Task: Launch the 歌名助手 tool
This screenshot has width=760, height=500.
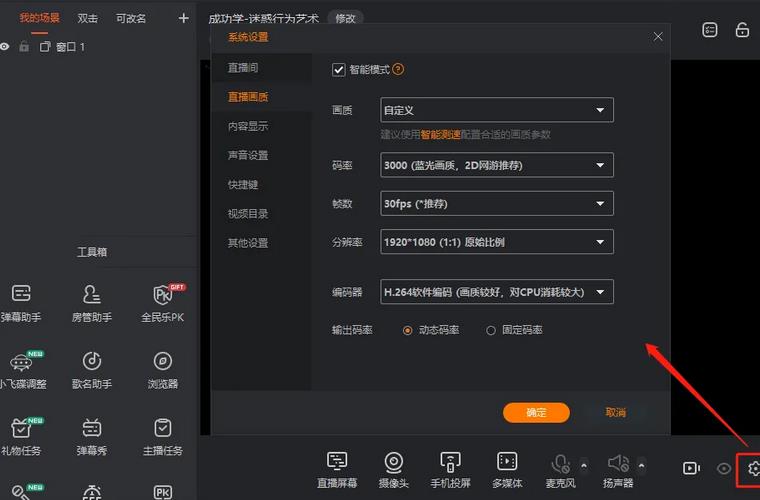Action: (x=92, y=361)
